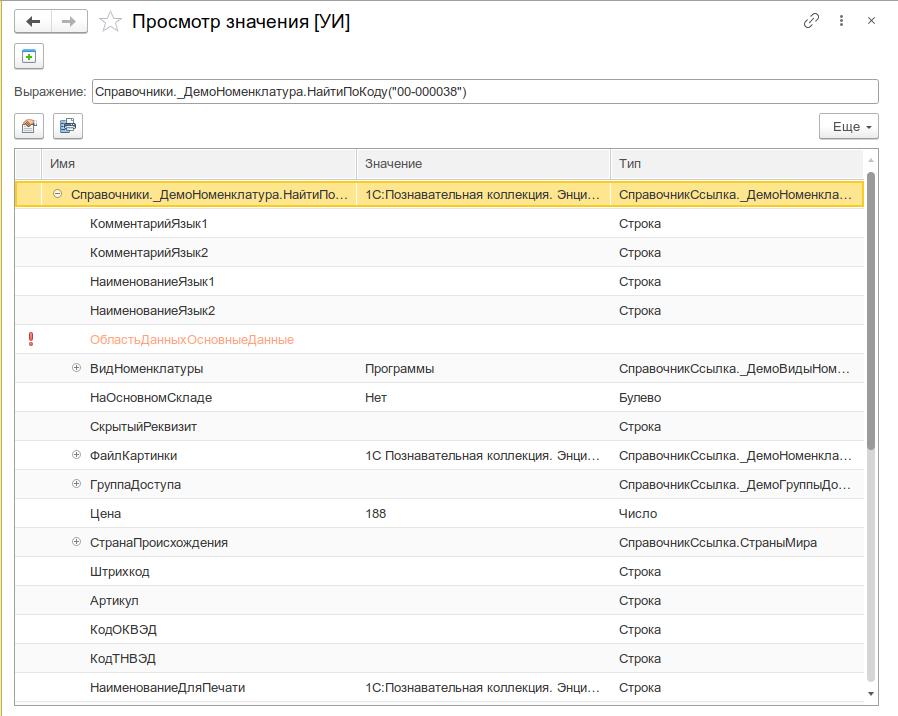Click the get link chain icon
This screenshot has width=898, height=716.
click(x=811, y=21)
